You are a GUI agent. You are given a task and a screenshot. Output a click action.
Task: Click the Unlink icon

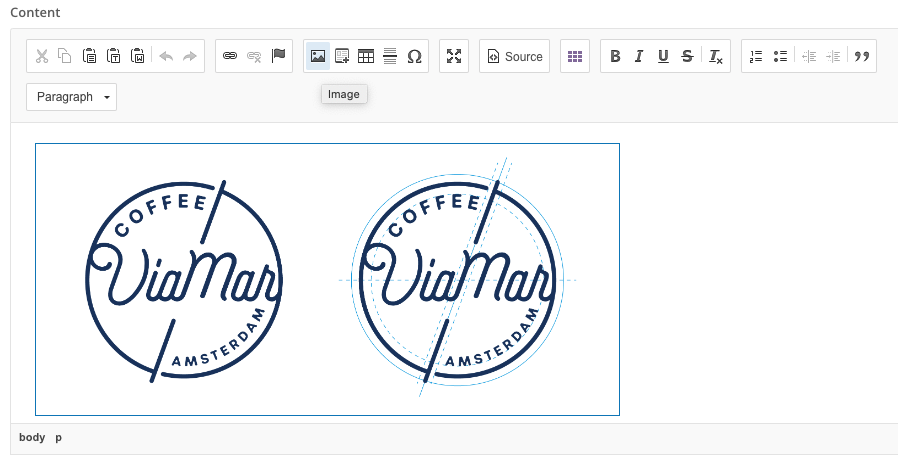pyautogui.click(x=254, y=56)
